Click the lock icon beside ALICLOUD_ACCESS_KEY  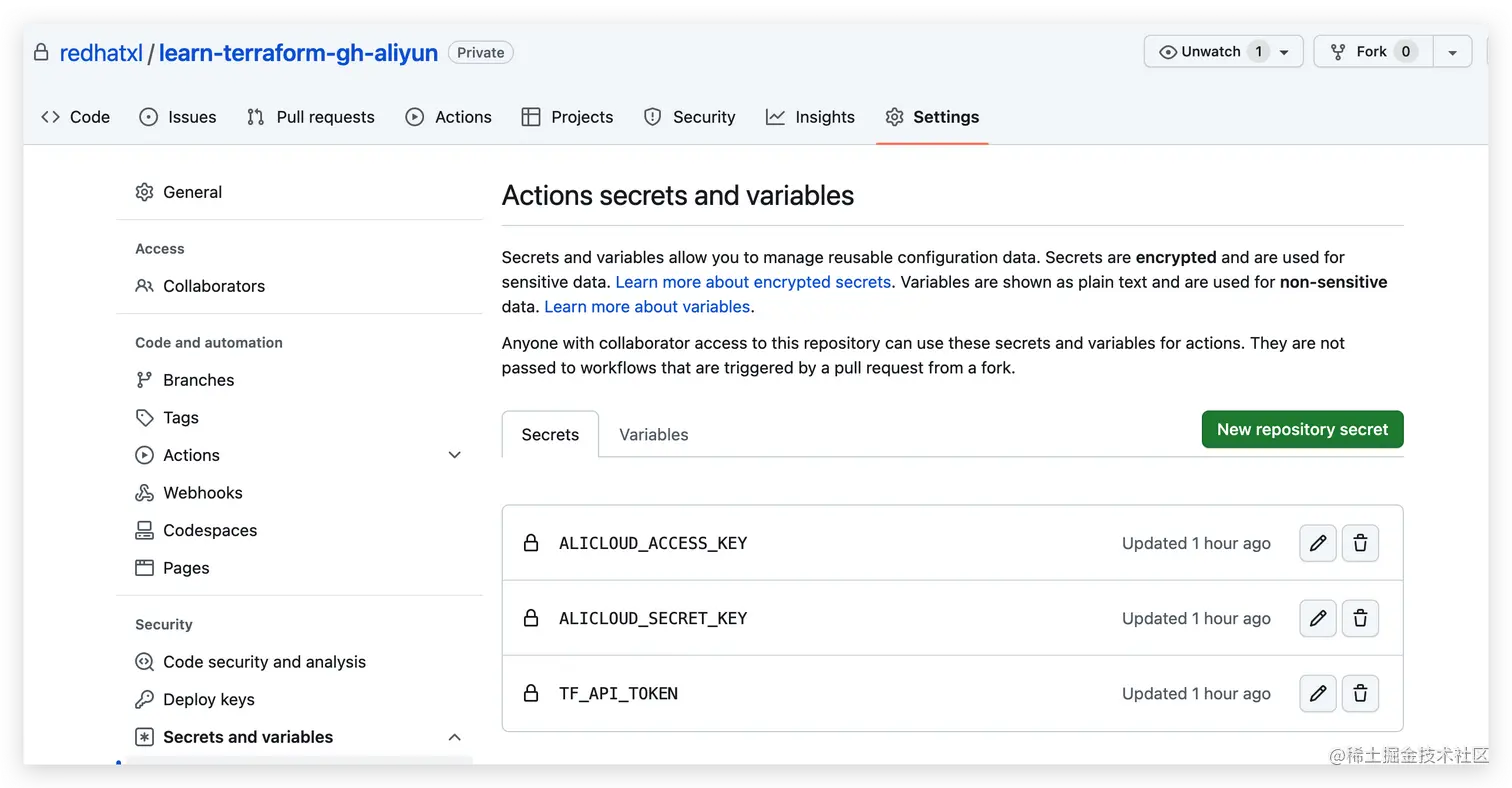tap(531, 543)
